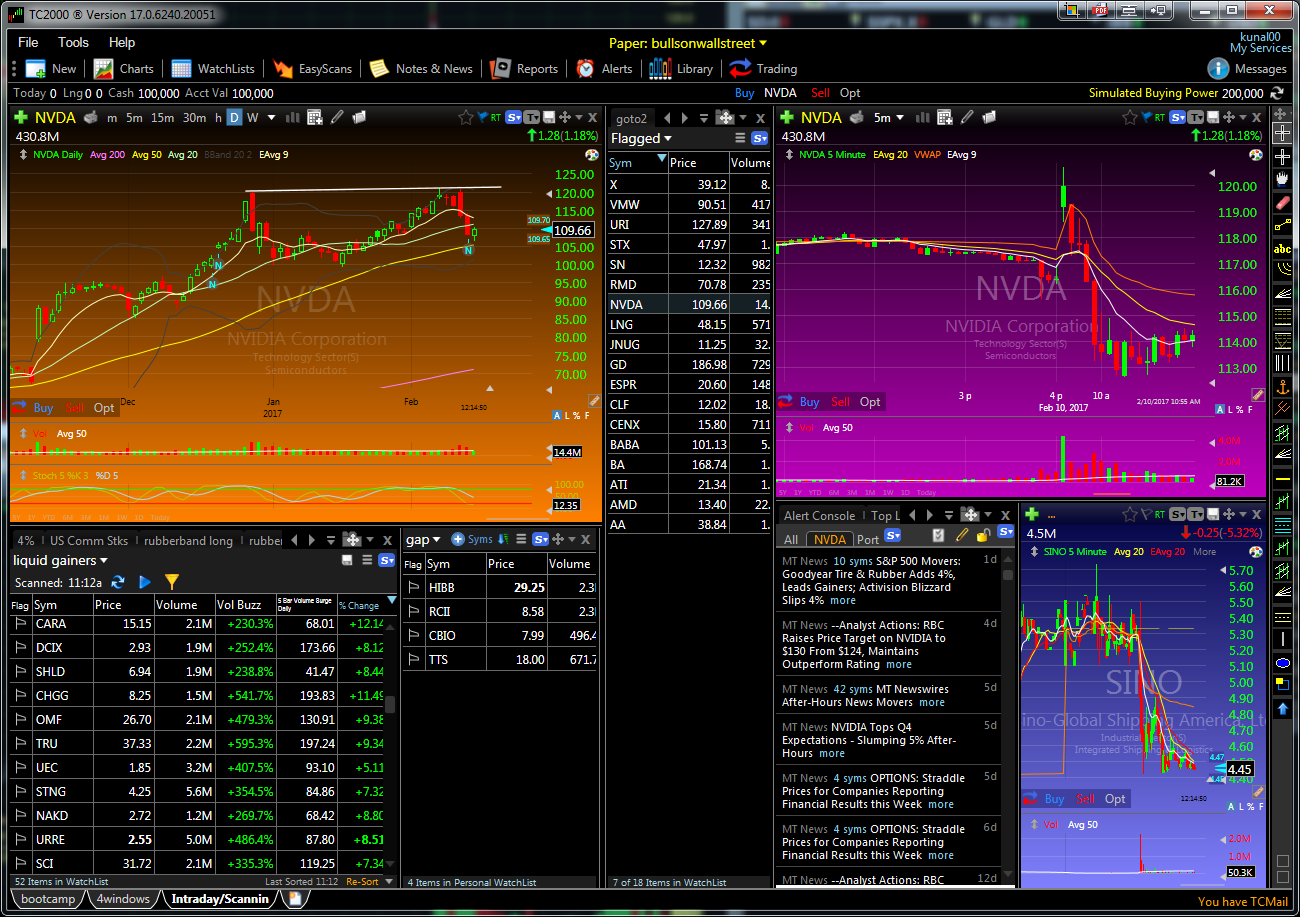Select the abc text tool
Screen dimensions: 1300x917
(1283, 248)
